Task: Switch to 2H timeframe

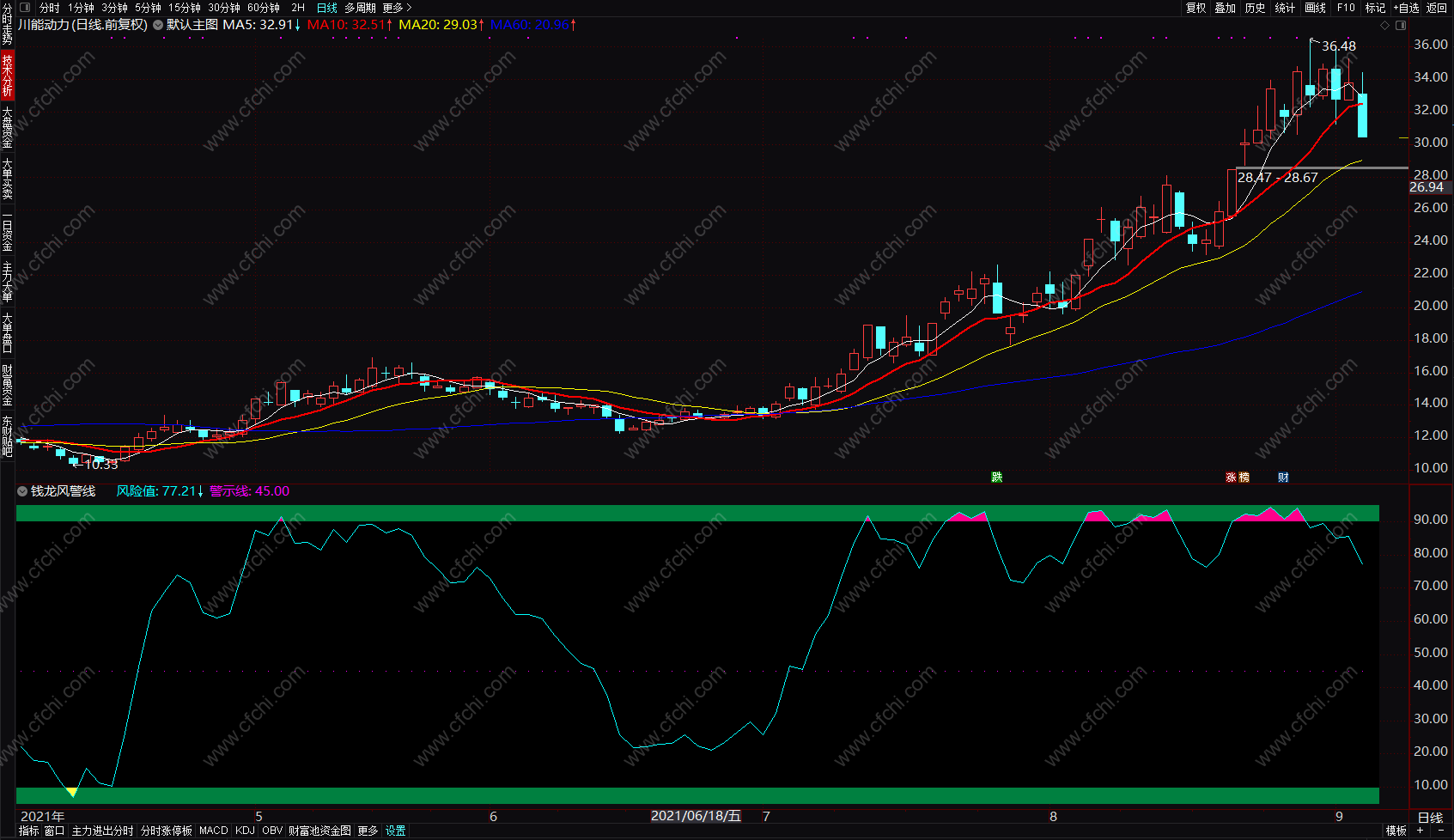Action: 298,8
